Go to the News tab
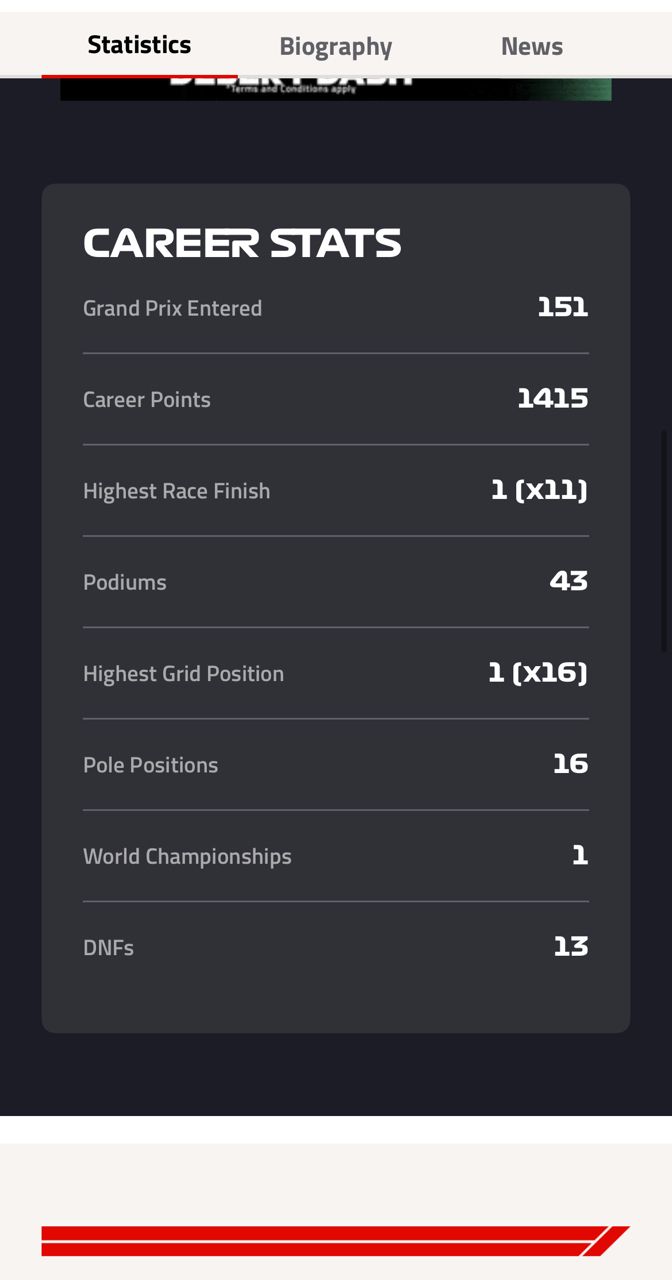The image size is (672, 1280). coord(531,46)
